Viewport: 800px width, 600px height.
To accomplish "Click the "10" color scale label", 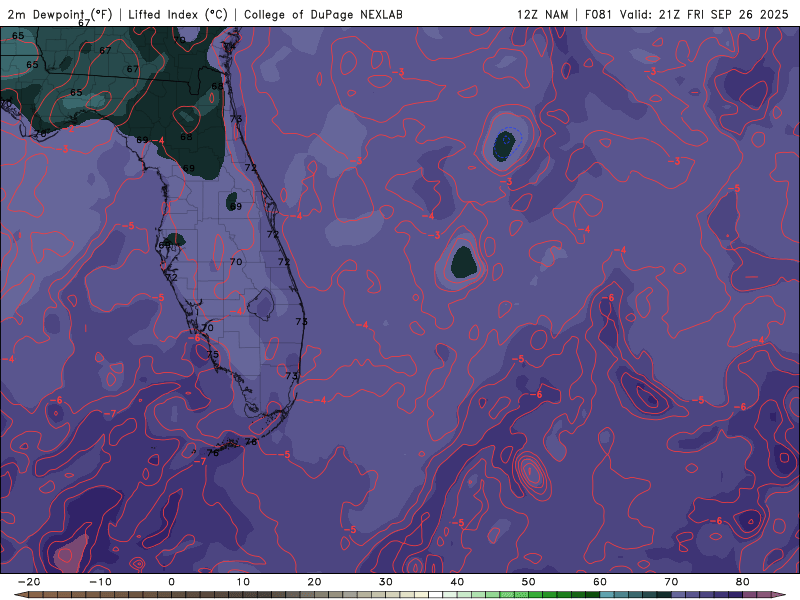I will pyautogui.click(x=243, y=582).
